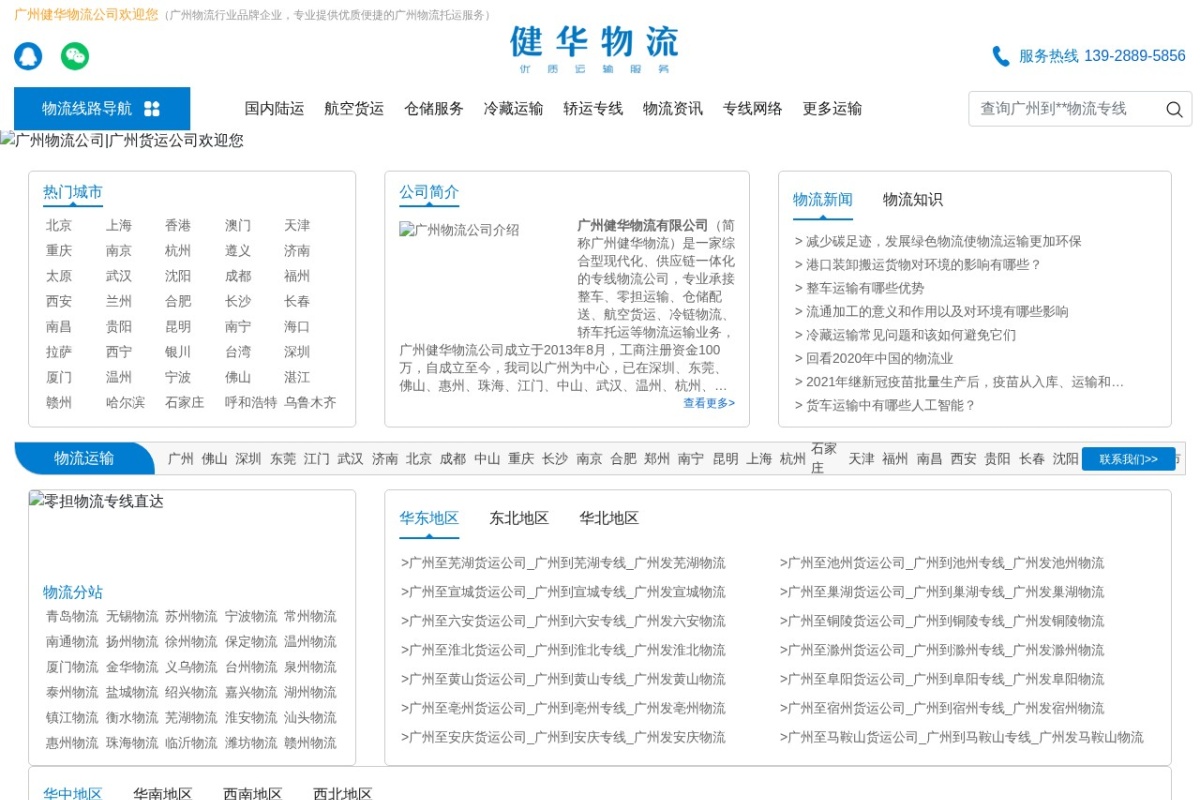Click the search magnifier icon
Screen dimensions: 1200x800
(x=1174, y=109)
